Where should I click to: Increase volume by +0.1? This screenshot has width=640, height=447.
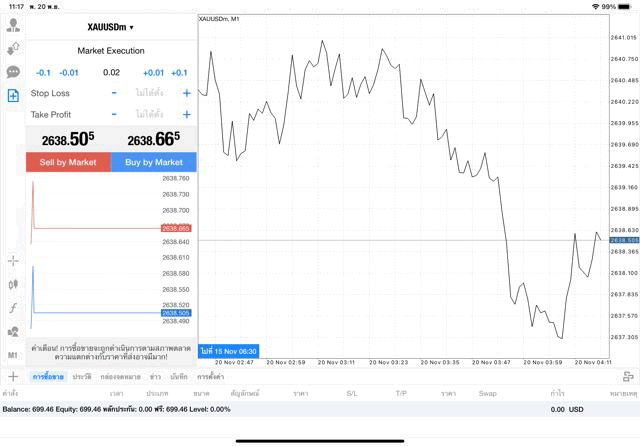[x=179, y=73]
